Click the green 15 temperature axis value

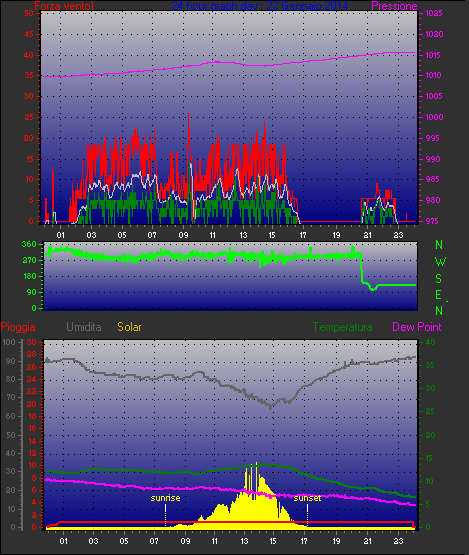pos(429,458)
